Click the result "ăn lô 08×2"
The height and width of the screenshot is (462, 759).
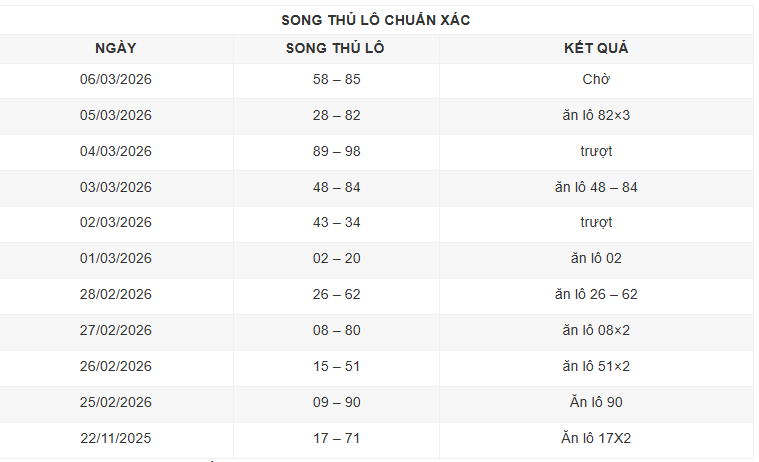click(596, 330)
